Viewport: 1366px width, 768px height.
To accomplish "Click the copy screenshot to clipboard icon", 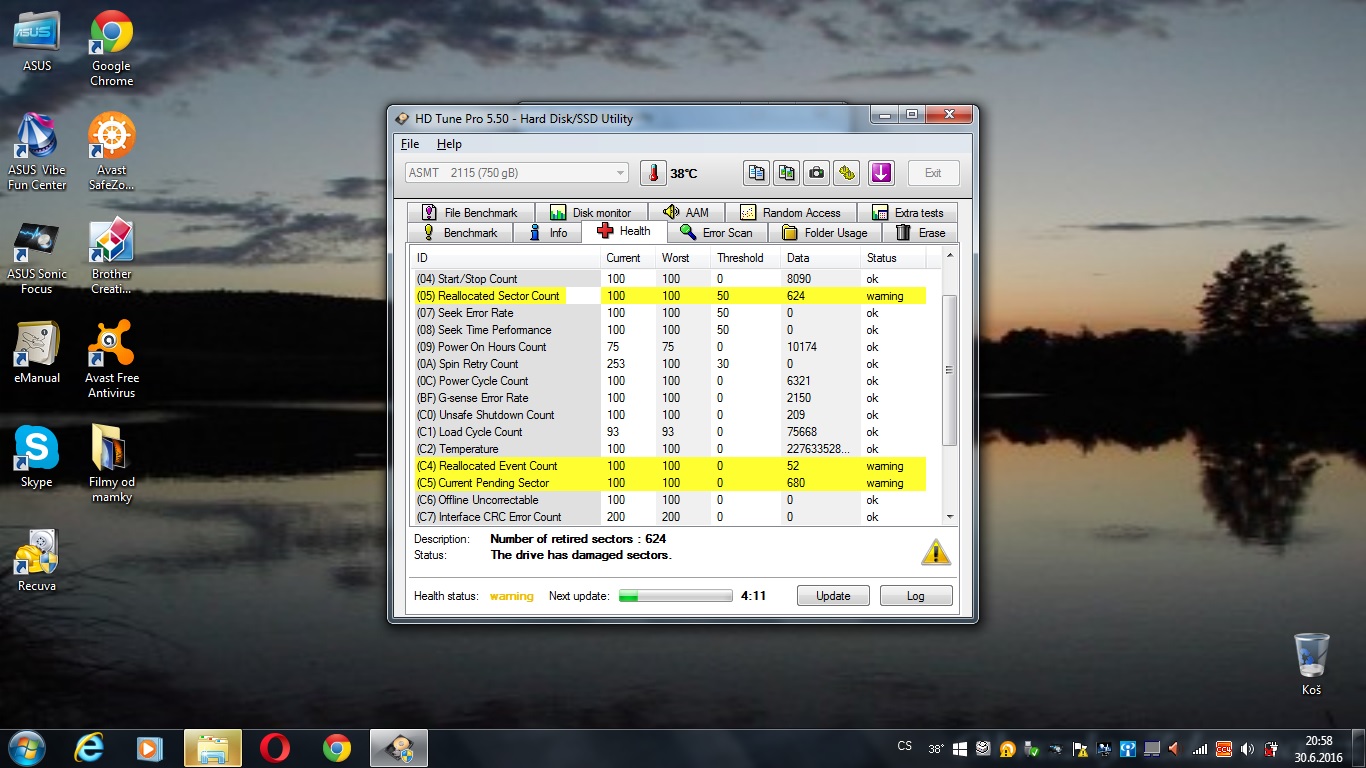I will (x=786, y=173).
